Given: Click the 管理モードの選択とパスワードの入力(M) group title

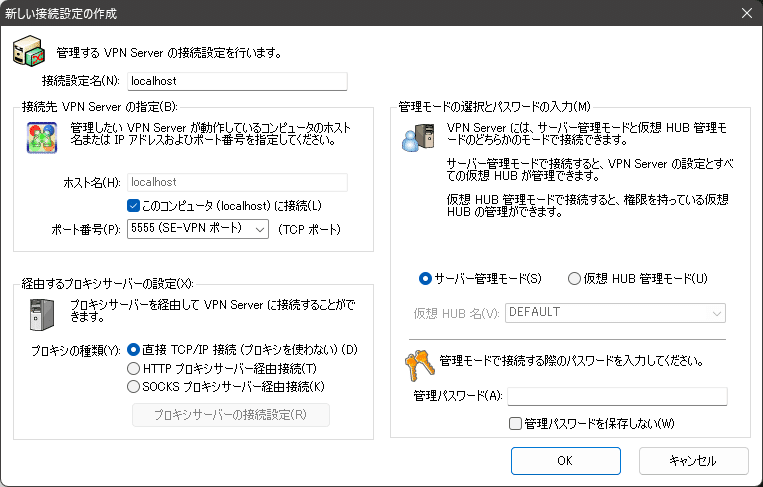Looking at the screenshot, I should (494, 107).
